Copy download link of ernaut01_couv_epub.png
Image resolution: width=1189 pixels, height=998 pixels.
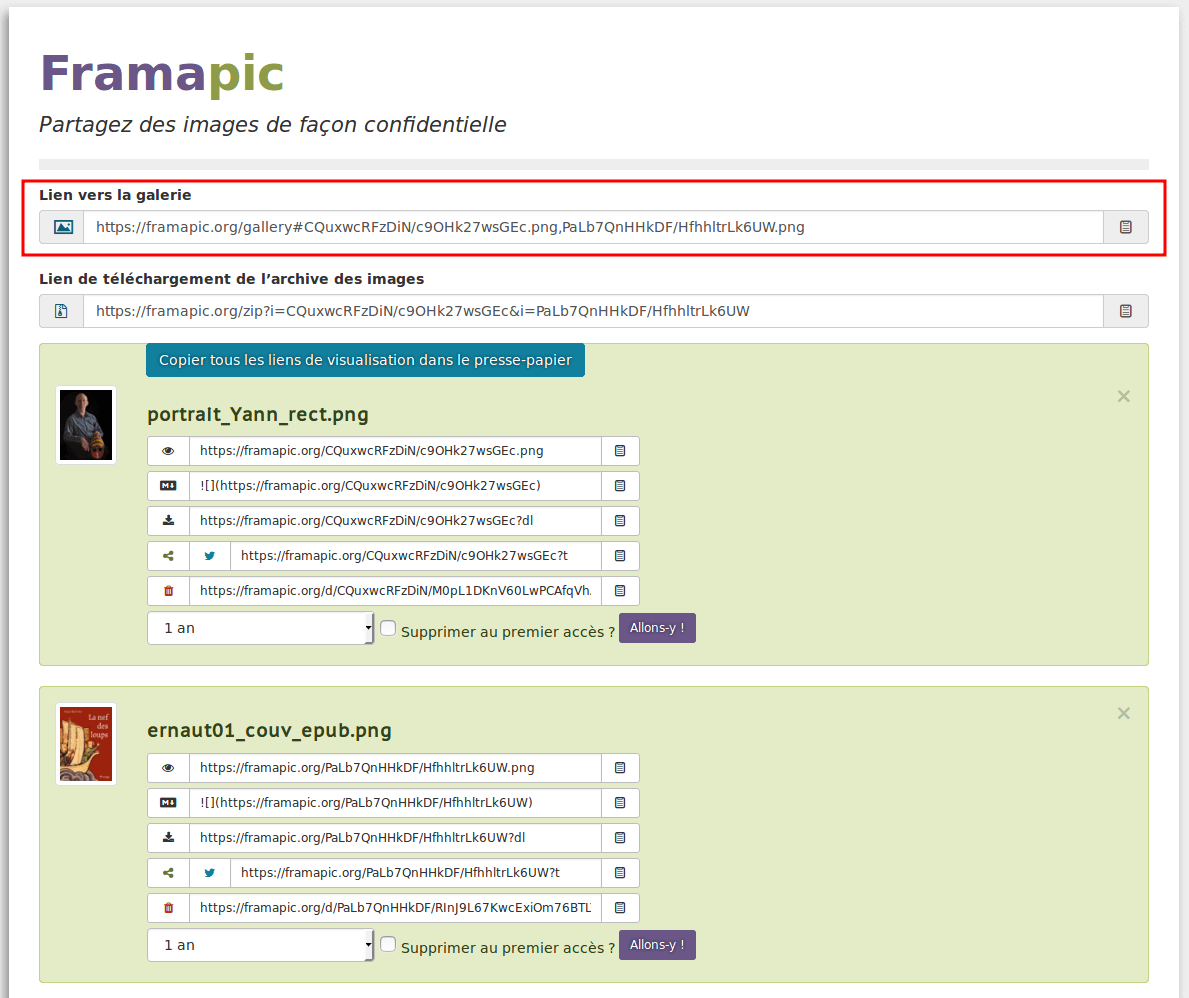tap(620, 837)
